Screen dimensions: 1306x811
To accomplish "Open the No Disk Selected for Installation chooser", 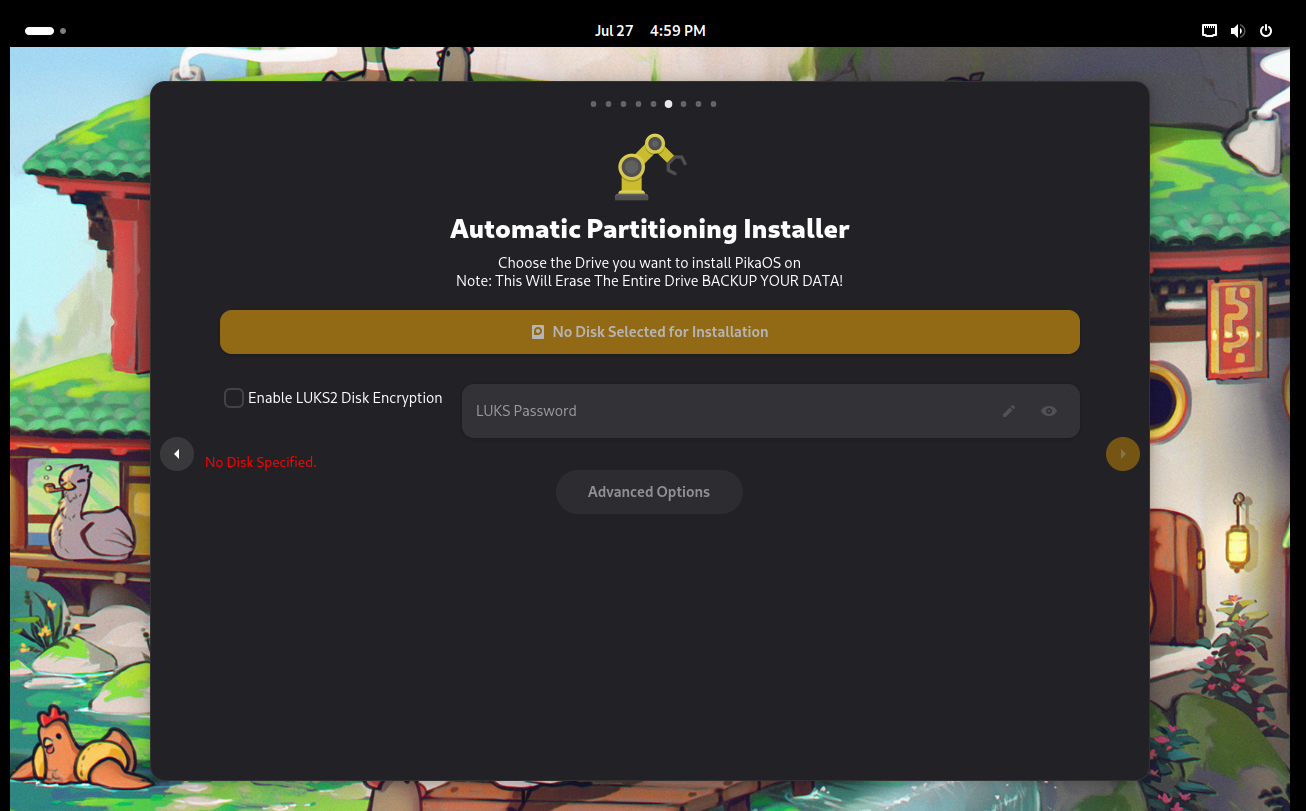I will click(x=650, y=332).
